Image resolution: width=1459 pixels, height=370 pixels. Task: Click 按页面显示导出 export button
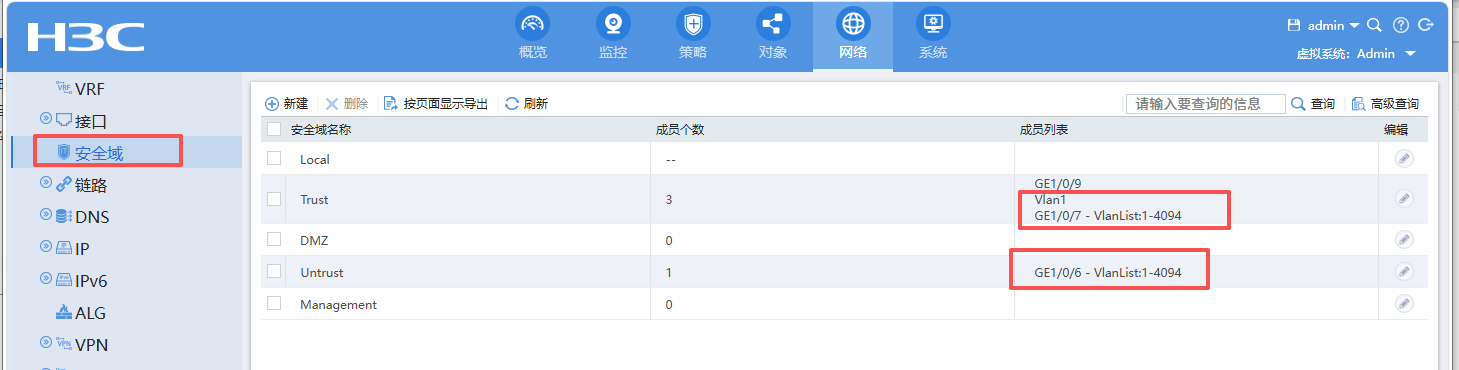[x=436, y=103]
